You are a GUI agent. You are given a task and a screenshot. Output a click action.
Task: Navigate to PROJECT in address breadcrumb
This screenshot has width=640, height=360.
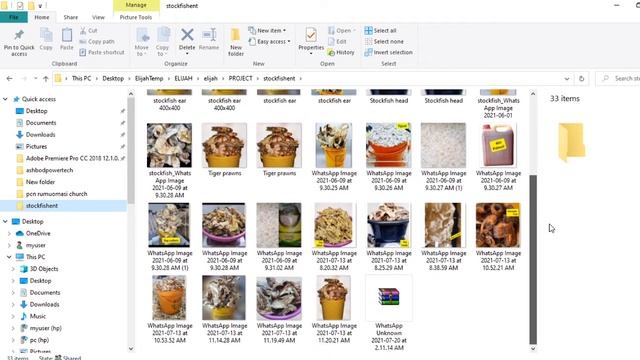pyautogui.click(x=240, y=78)
